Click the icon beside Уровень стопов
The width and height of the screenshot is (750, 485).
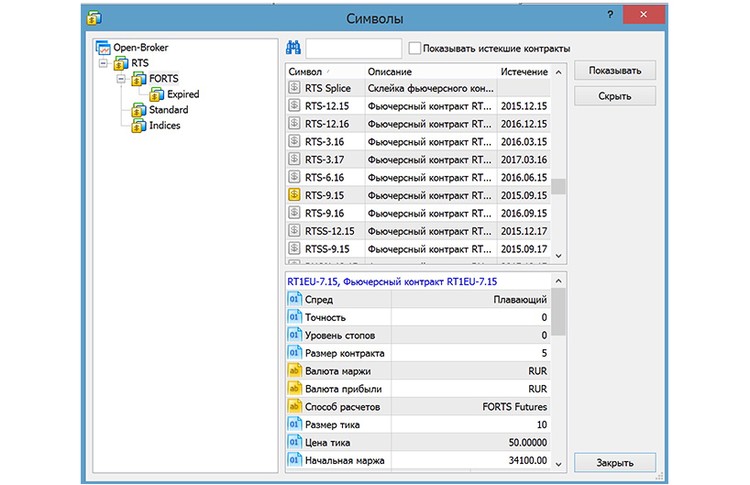[294, 335]
